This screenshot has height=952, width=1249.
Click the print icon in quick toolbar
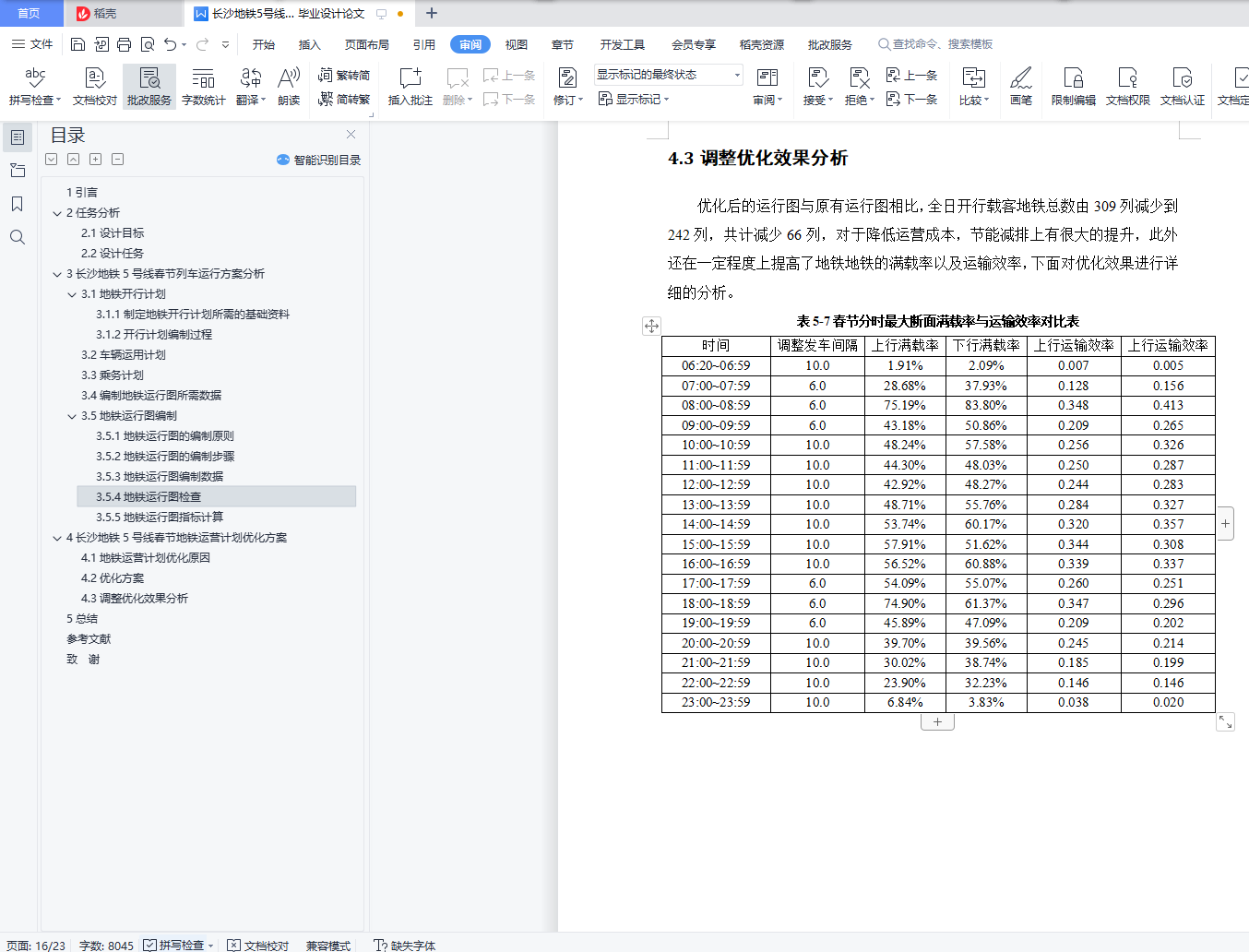point(125,44)
